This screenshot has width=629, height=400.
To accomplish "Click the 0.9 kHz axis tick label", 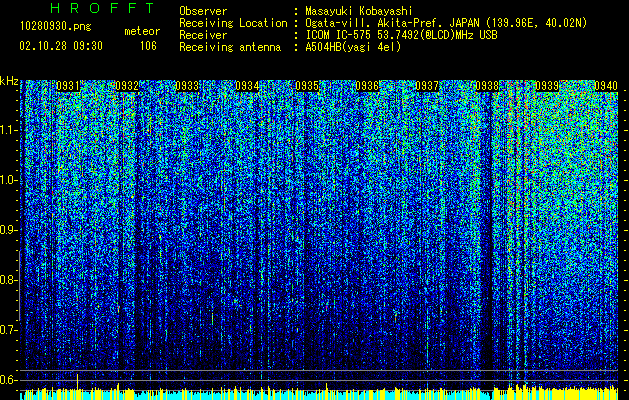I will click(9, 230).
